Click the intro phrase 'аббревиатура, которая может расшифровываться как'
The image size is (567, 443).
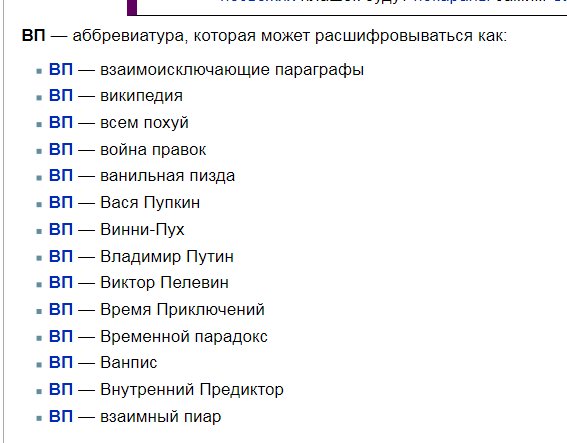[x=287, y=36]
